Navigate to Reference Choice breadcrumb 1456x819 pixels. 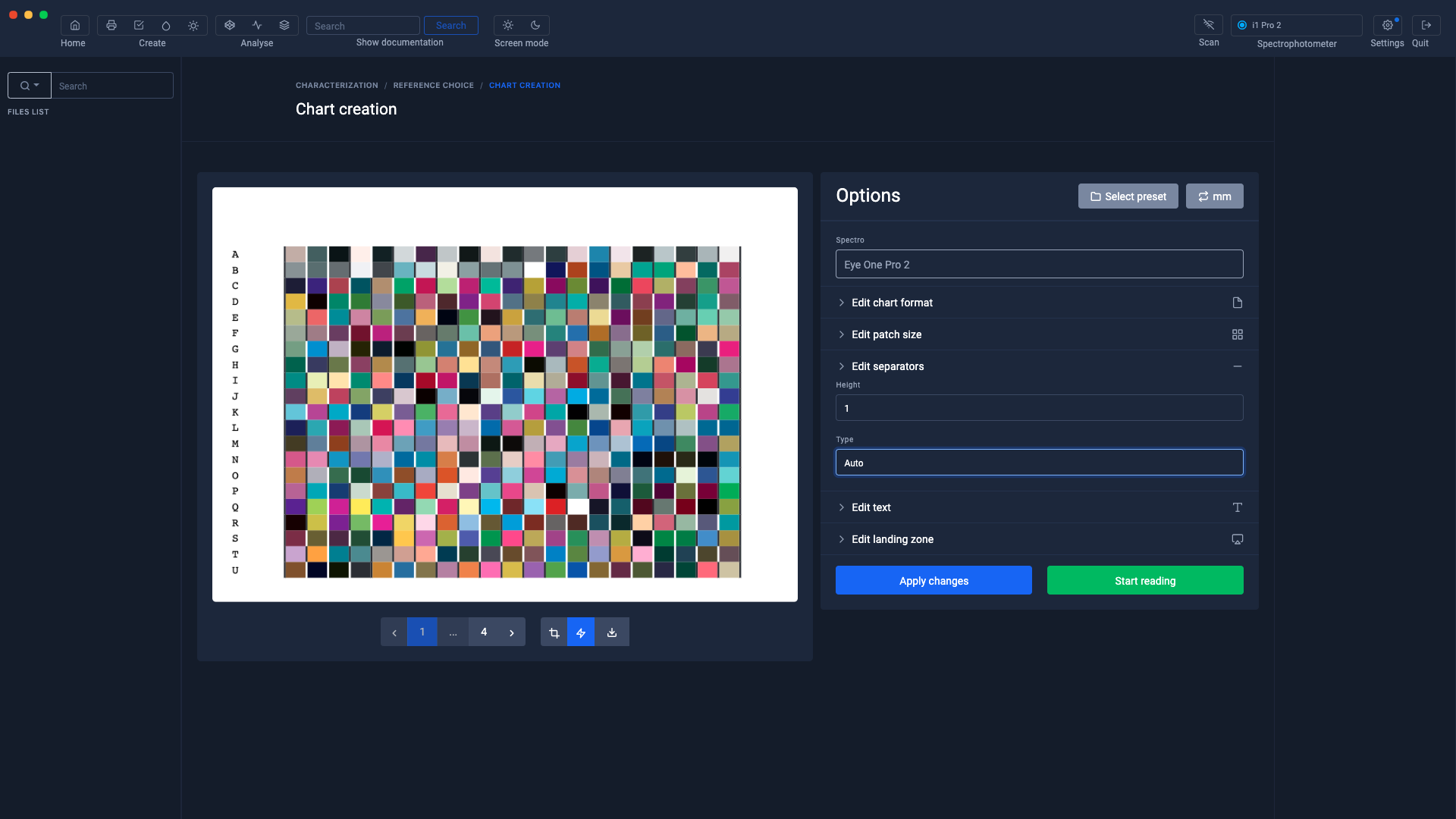click(x=434, y=86)
